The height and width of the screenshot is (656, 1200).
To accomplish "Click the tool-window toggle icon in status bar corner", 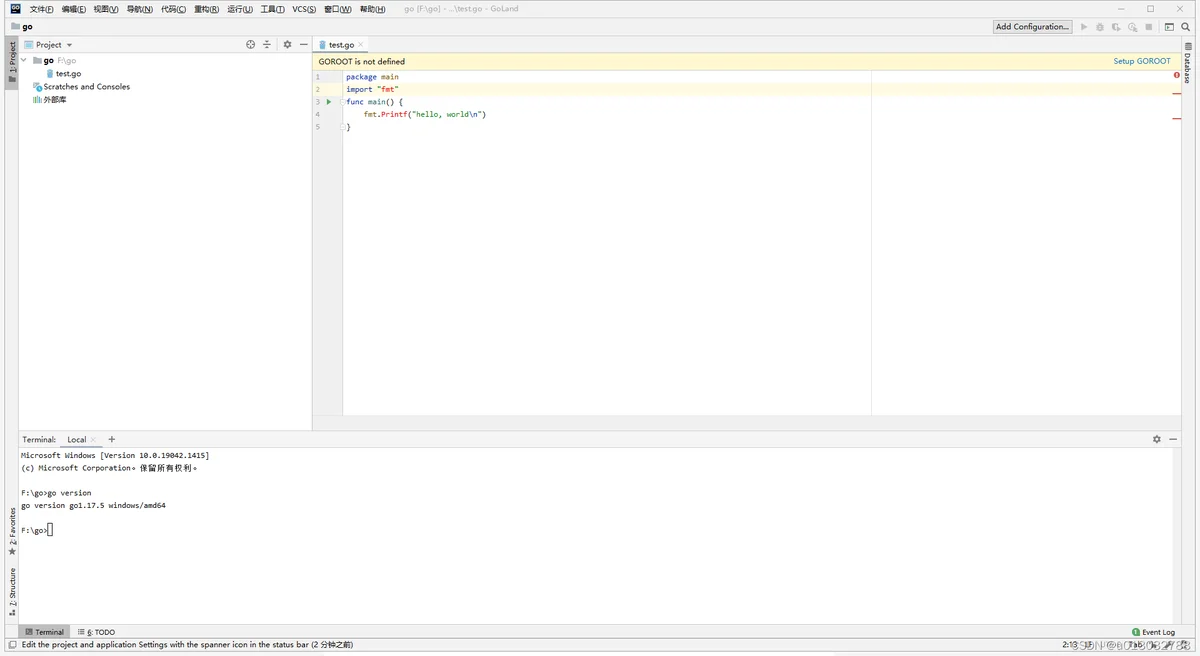I will click(11, 645).
